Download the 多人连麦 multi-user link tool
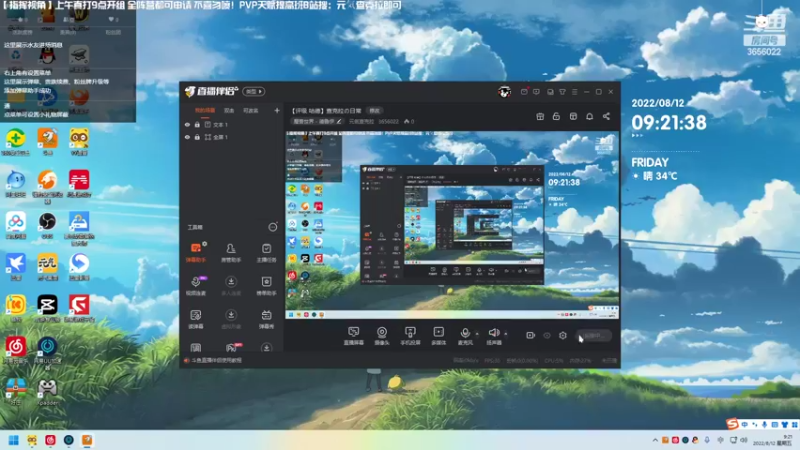The height and width of the screenshot is (450, 800). pos(231,286)
